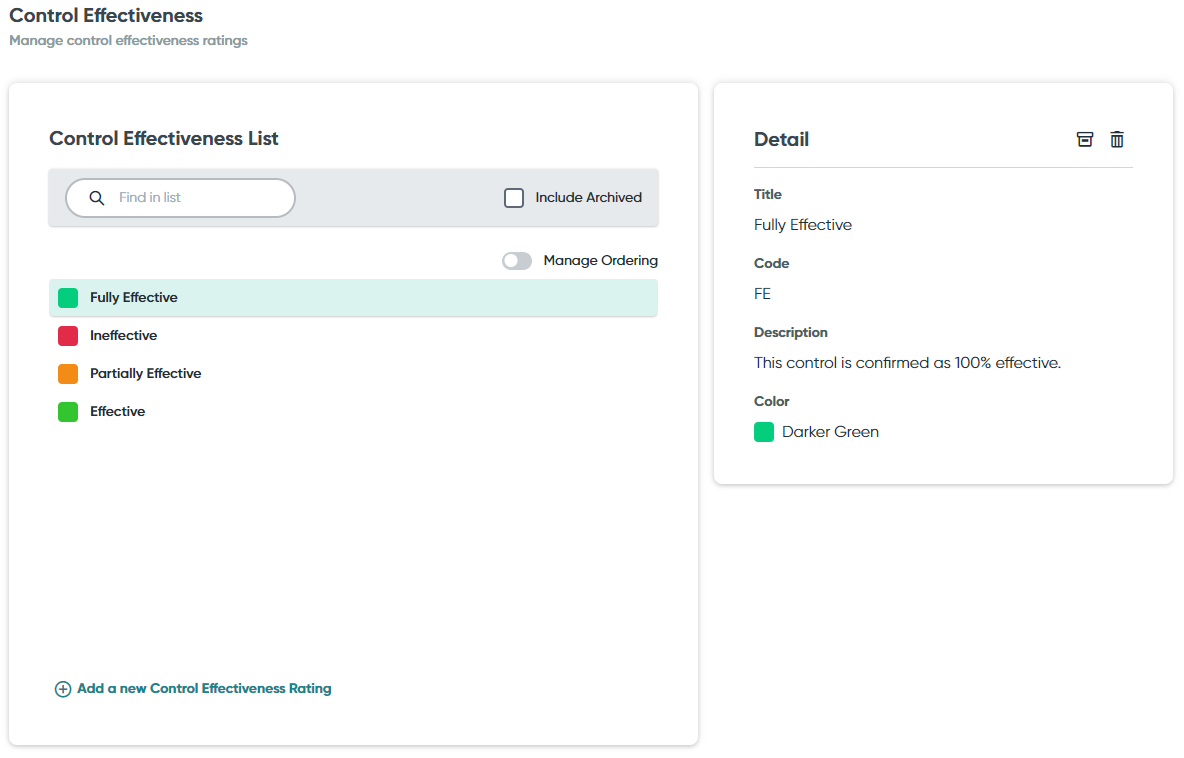
Task: Focus the Find in list search field
Action: tap(180, 198)
